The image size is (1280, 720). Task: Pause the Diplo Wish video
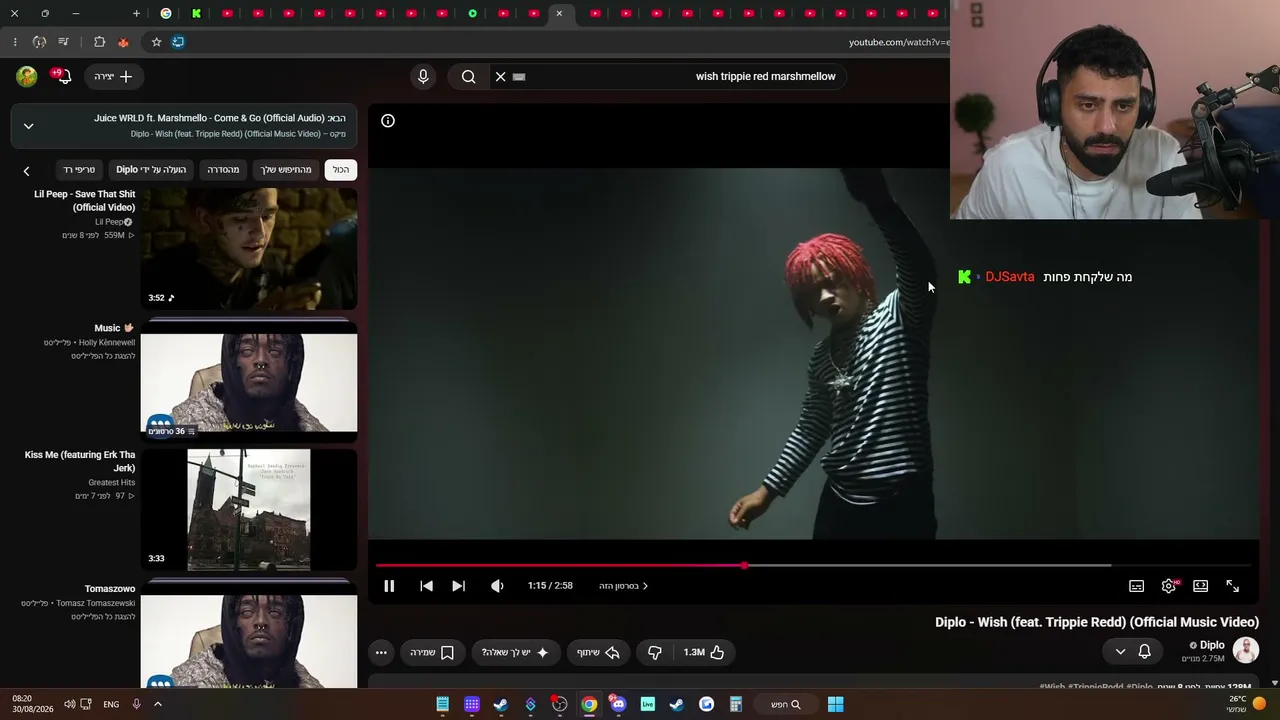(x=389, y=586)
